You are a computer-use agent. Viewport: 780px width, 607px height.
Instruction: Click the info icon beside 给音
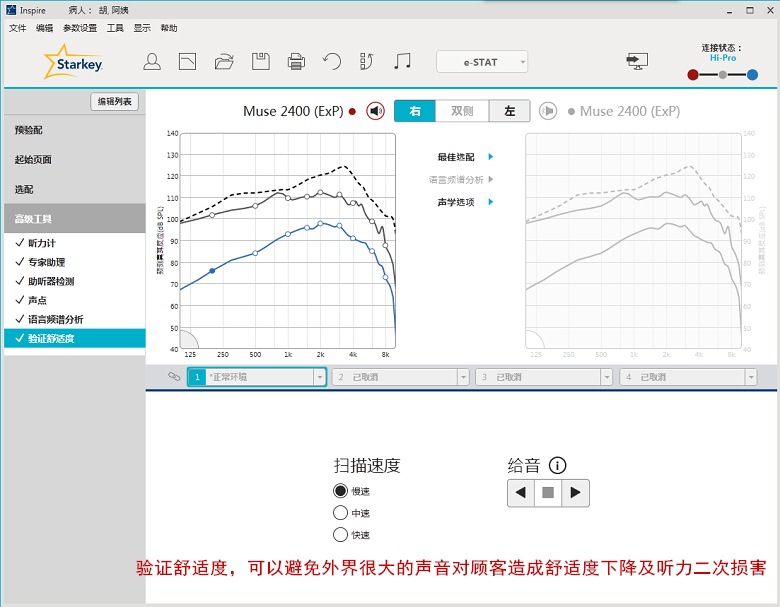pos(558,465)
